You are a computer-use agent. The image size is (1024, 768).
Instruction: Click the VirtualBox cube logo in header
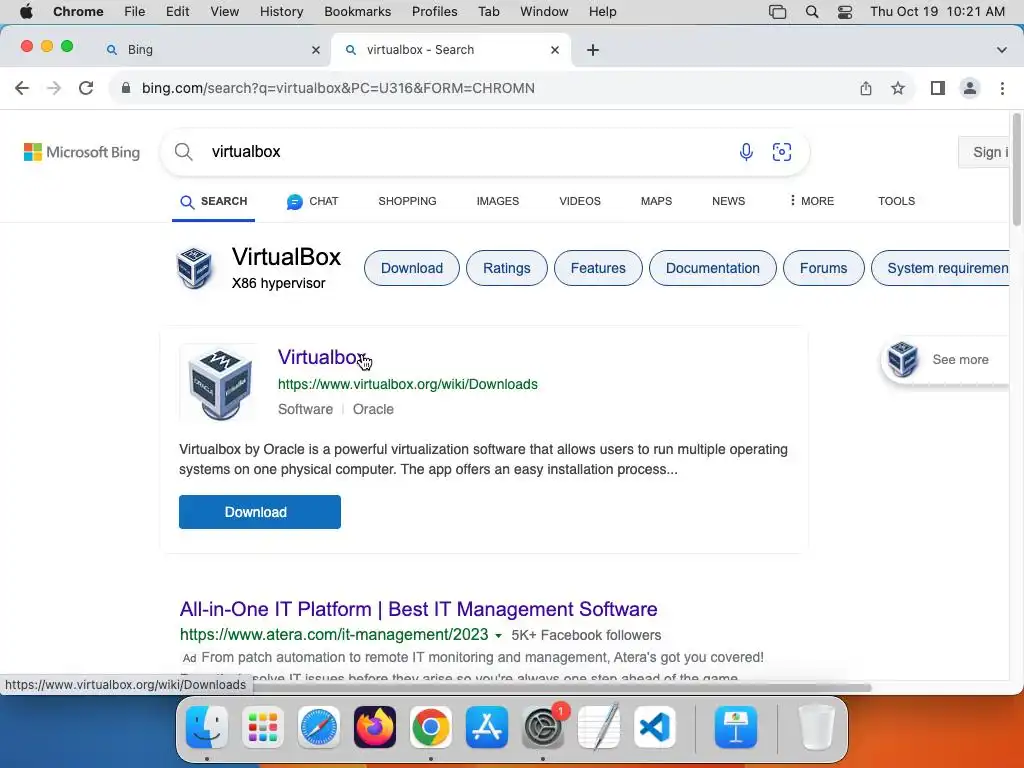click(195, 268)
